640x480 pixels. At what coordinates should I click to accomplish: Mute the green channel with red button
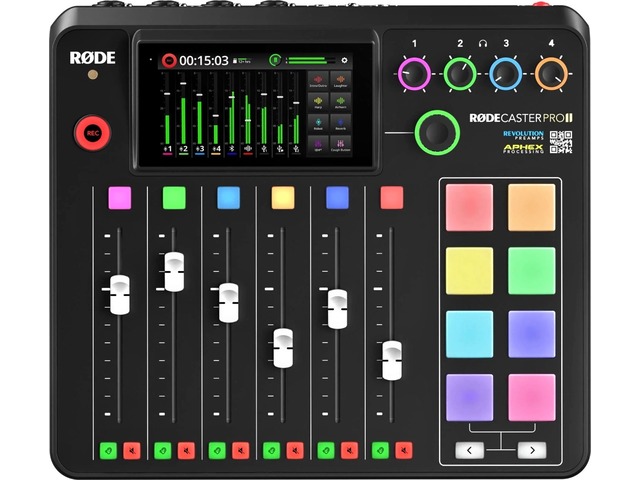click(x=186, y=451)
